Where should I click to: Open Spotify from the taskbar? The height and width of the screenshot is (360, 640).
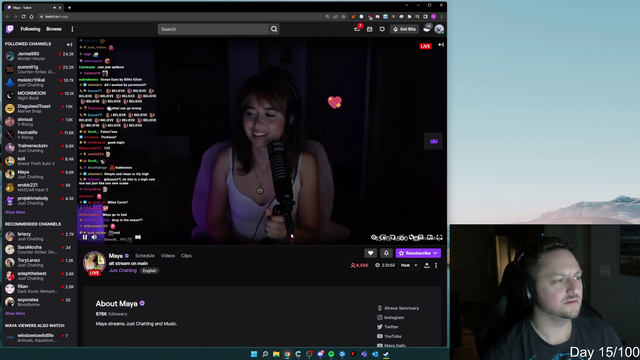coord(331,354)
